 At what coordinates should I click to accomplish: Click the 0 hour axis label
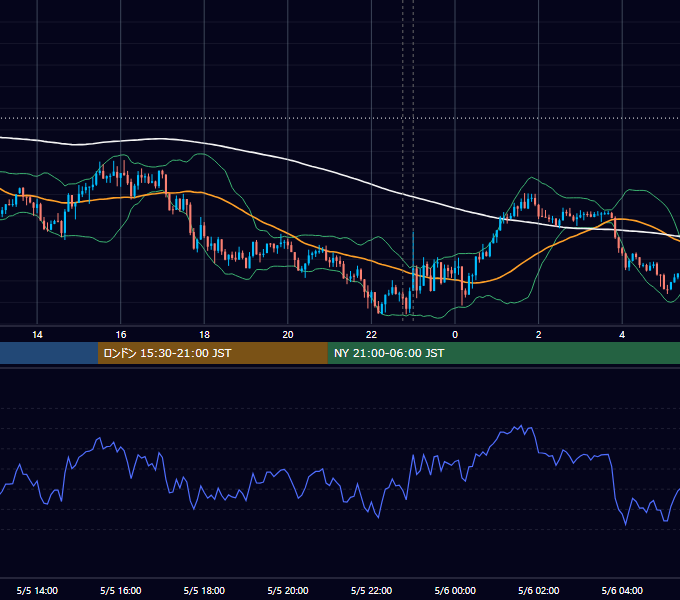(x=455, y=335)
